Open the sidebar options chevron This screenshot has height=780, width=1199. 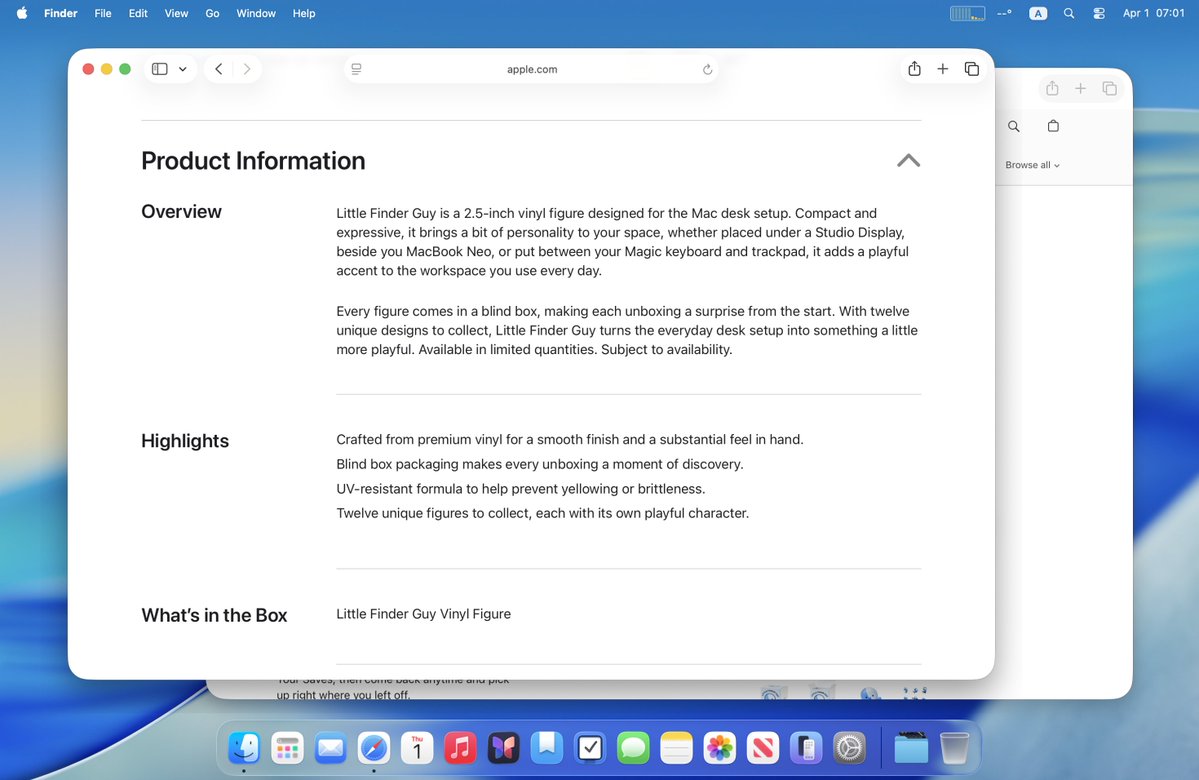[182, 68]
